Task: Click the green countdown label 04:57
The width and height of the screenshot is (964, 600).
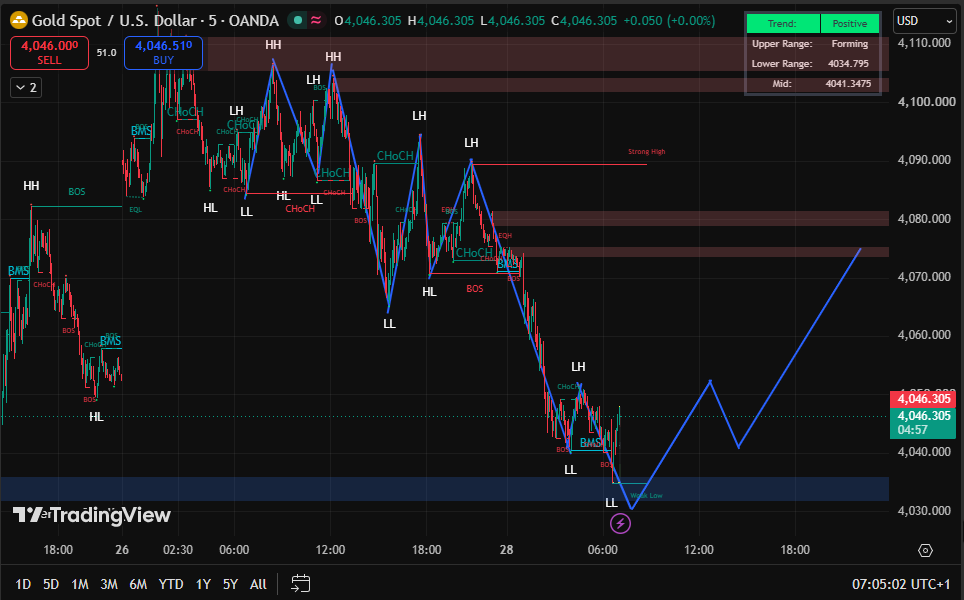Action: [x=912, y=430]
